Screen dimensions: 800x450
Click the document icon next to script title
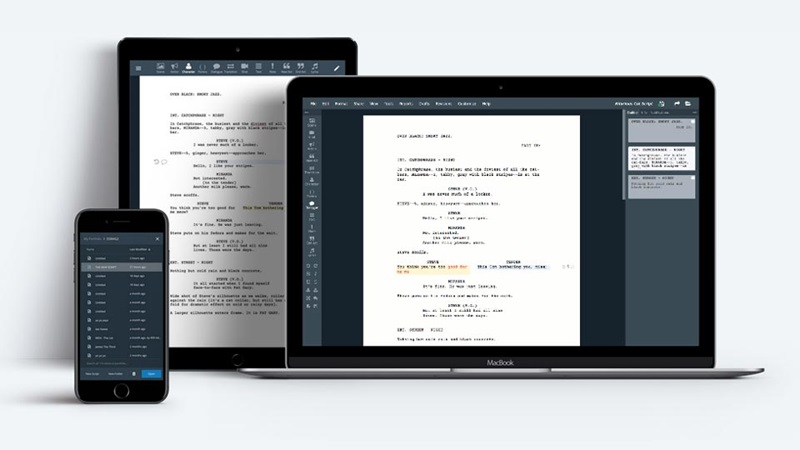point(661,104)
